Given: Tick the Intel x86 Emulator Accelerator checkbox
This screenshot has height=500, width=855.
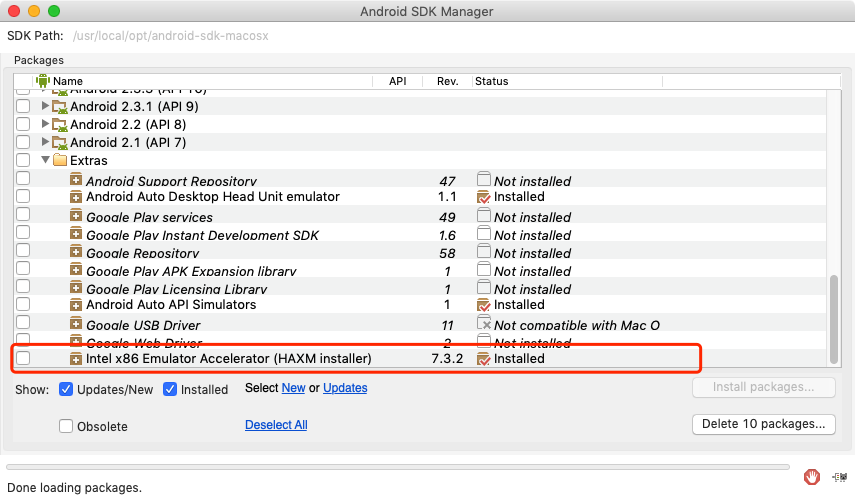Looking at the screenshot, I should pos(23,358).
